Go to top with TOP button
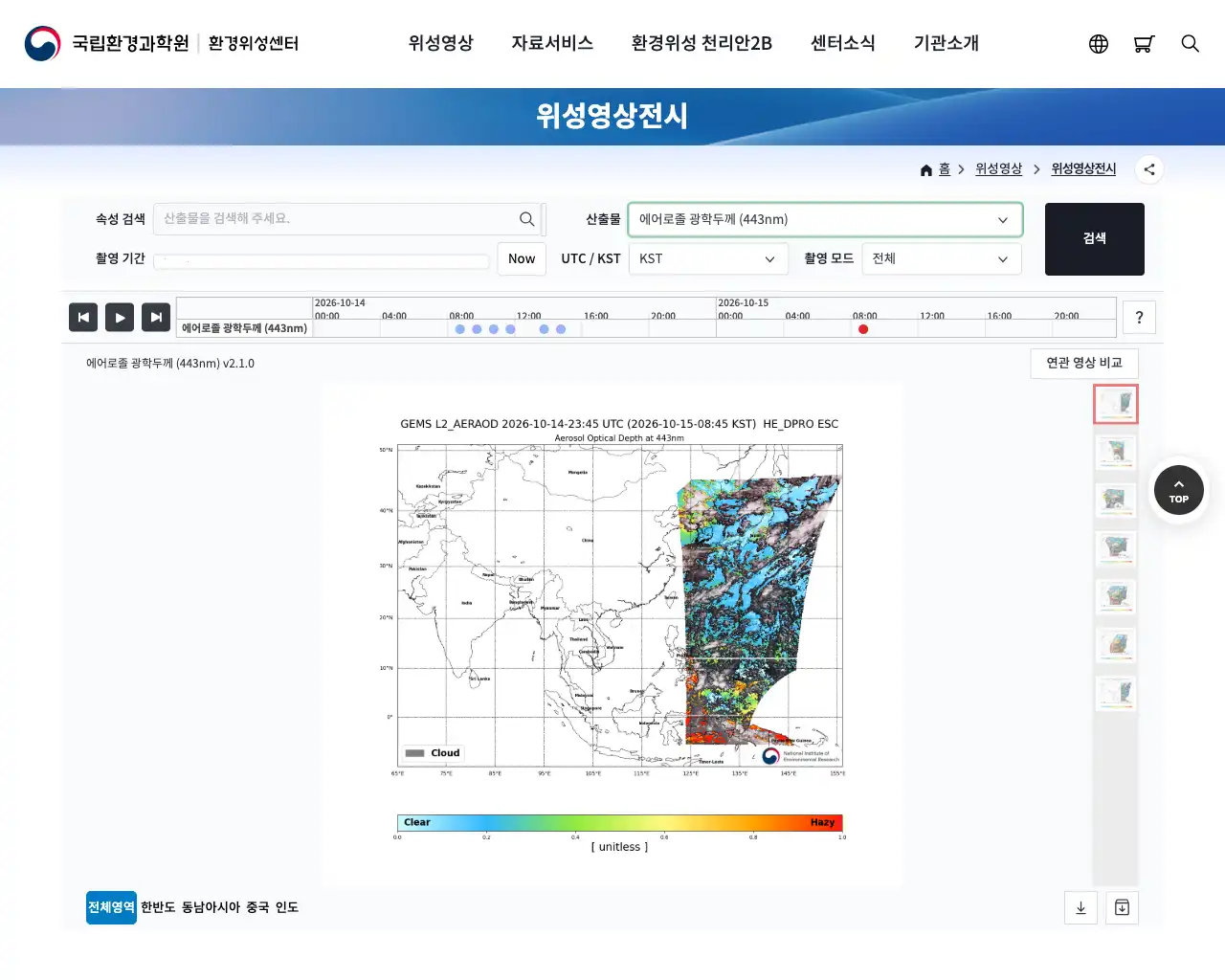 (x=1179, y=490)
